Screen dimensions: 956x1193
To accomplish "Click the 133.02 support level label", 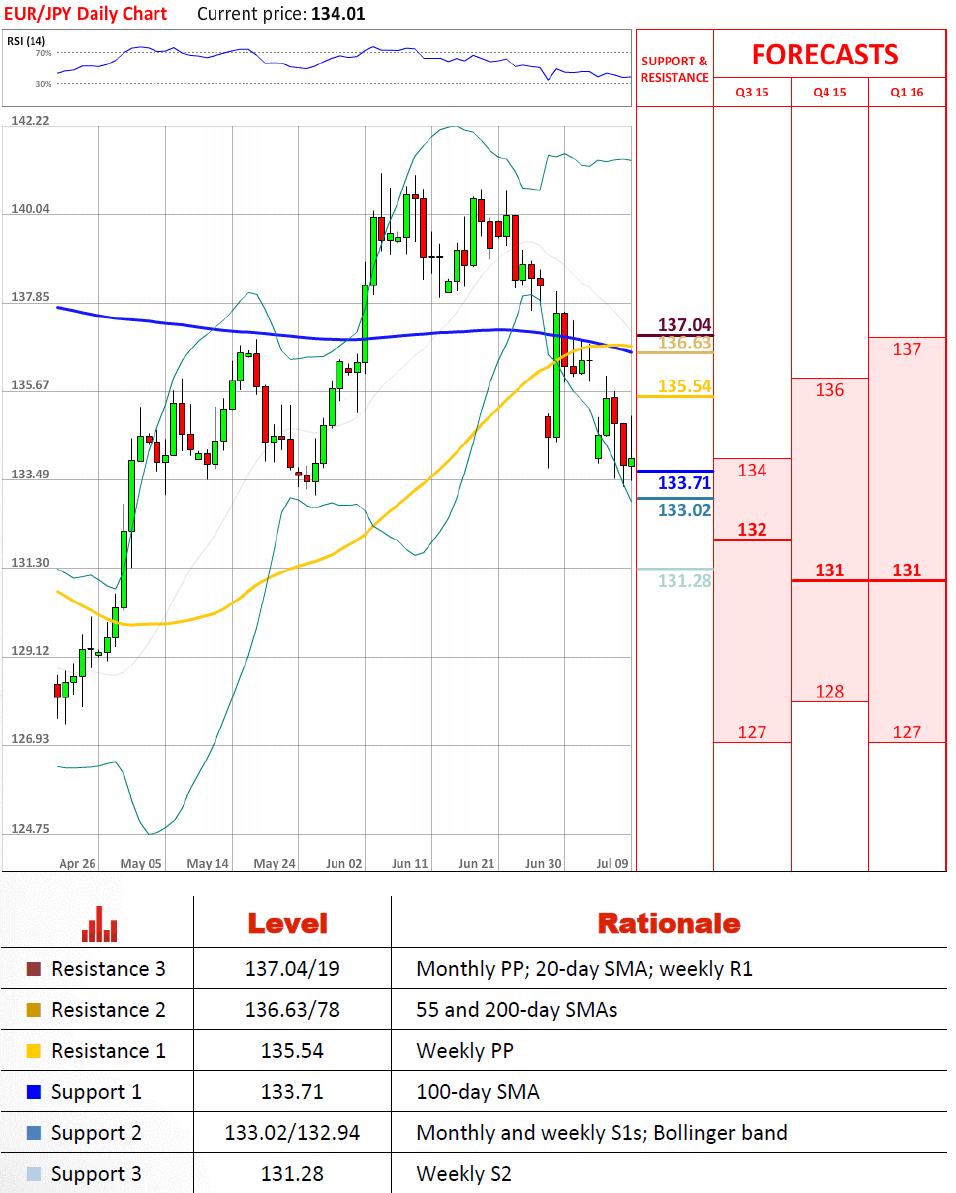I will click(684, 511).
